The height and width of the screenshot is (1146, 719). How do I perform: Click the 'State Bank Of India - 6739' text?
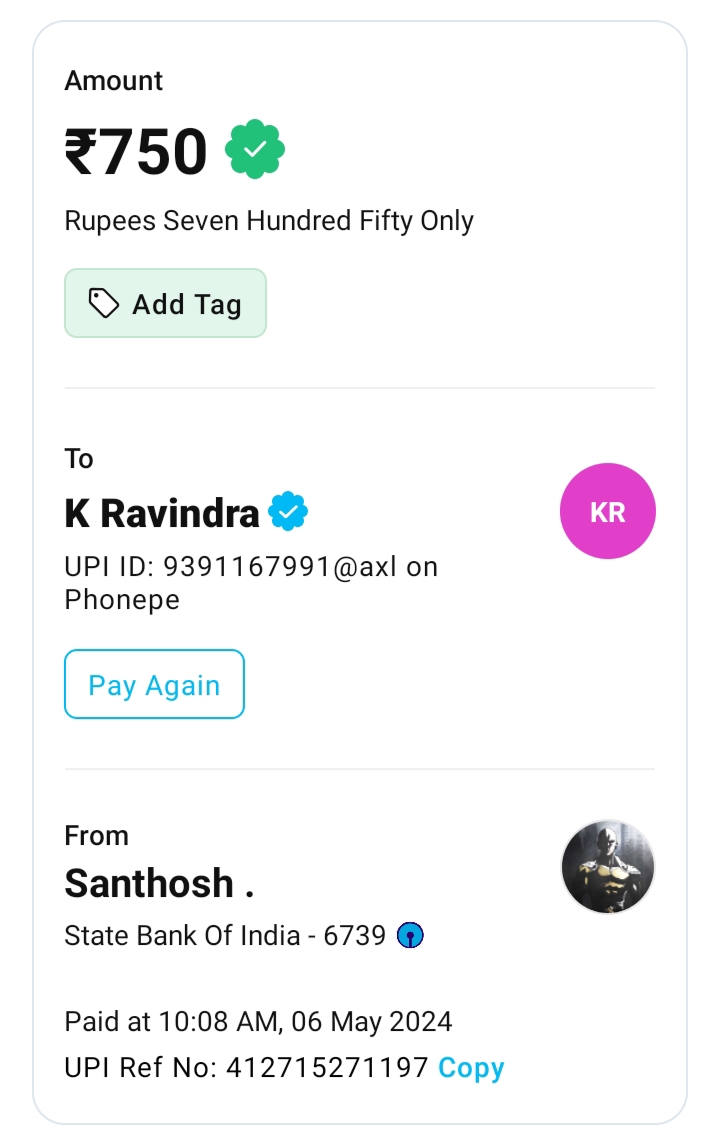pos(225,936)
